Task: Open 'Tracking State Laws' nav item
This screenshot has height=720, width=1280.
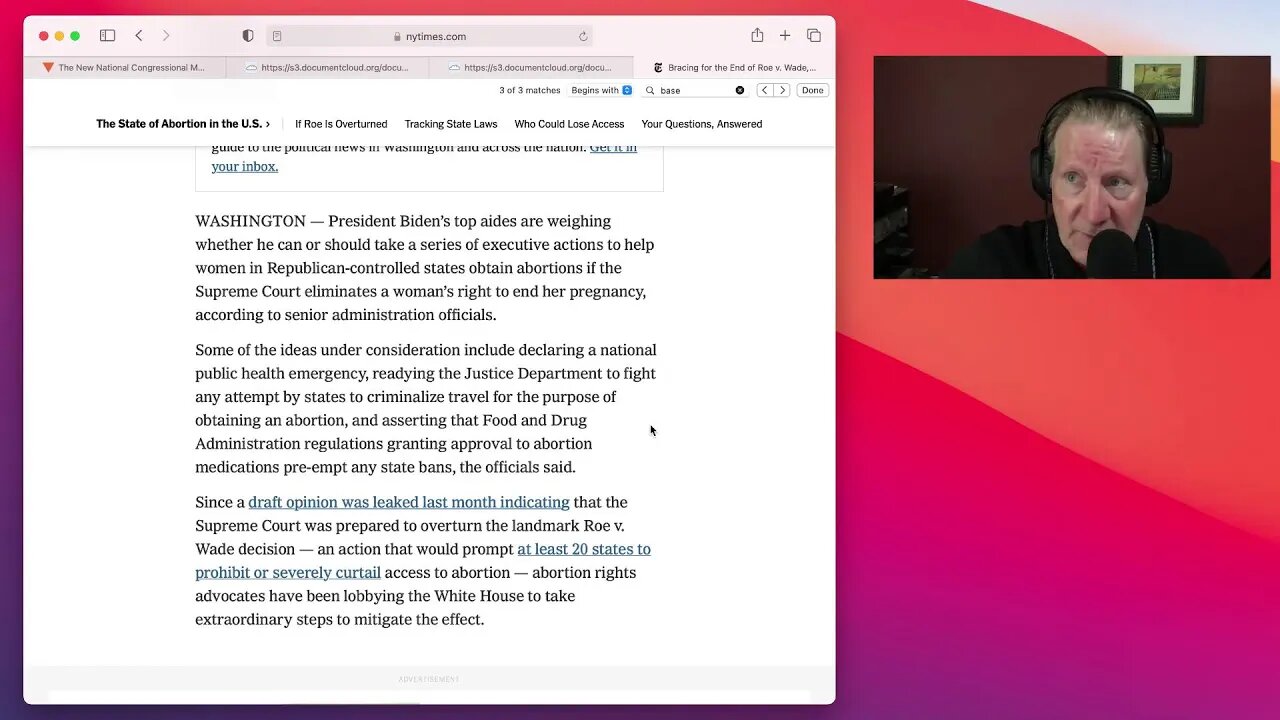Action: [x=451, y=124]
